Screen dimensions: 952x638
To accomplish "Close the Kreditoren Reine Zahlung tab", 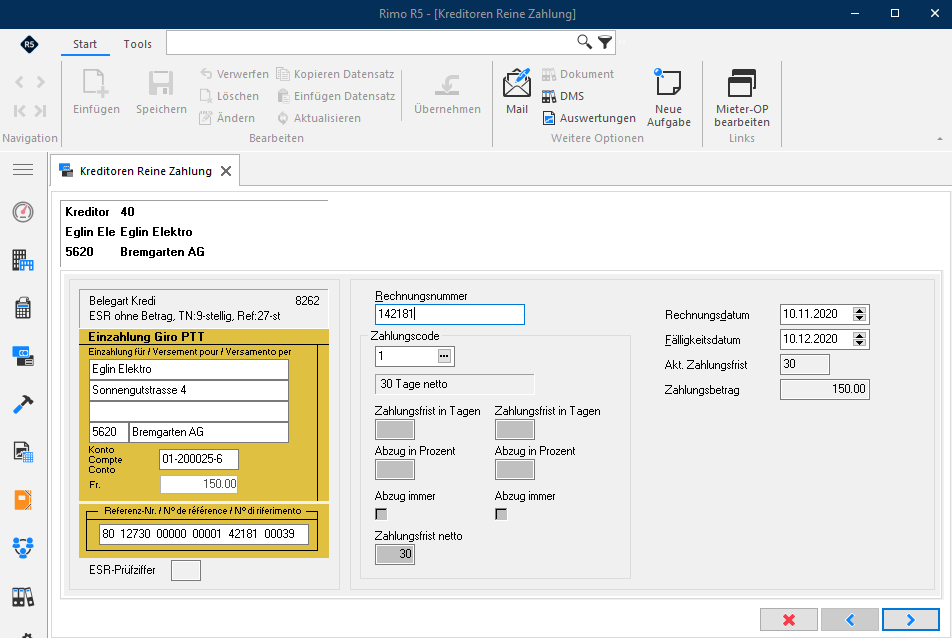I will click(x=226, y=171).
